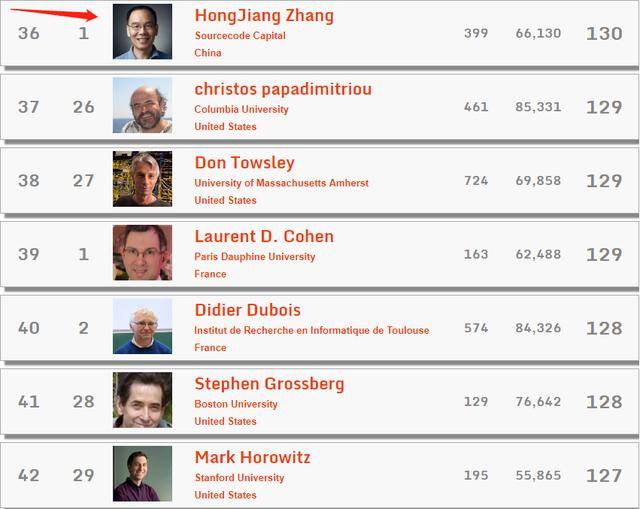Click Don Towsley's profile photo
This screenshot has width=640, height=509.
click(142, 180)
